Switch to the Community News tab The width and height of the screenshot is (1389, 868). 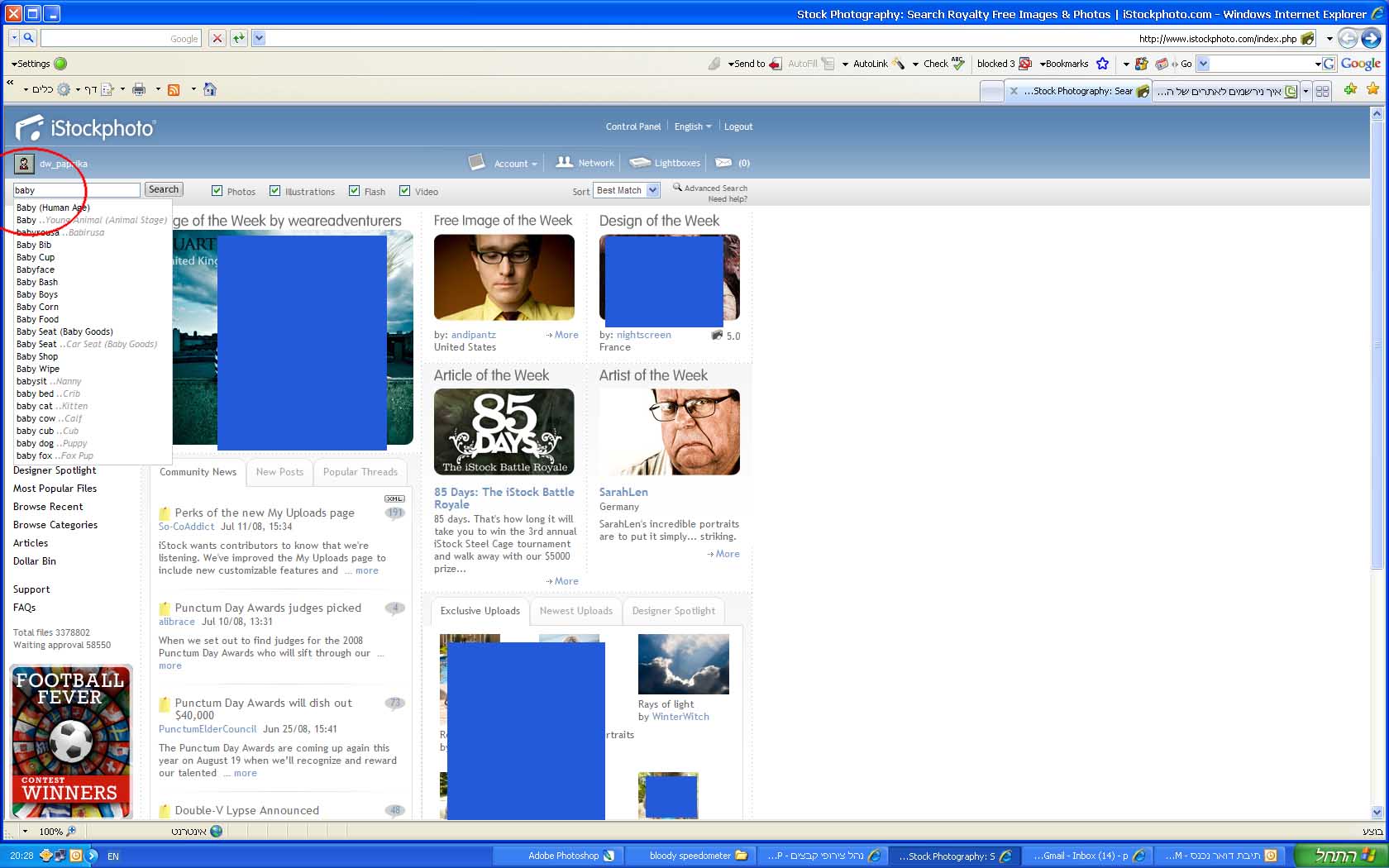[198, 472]
